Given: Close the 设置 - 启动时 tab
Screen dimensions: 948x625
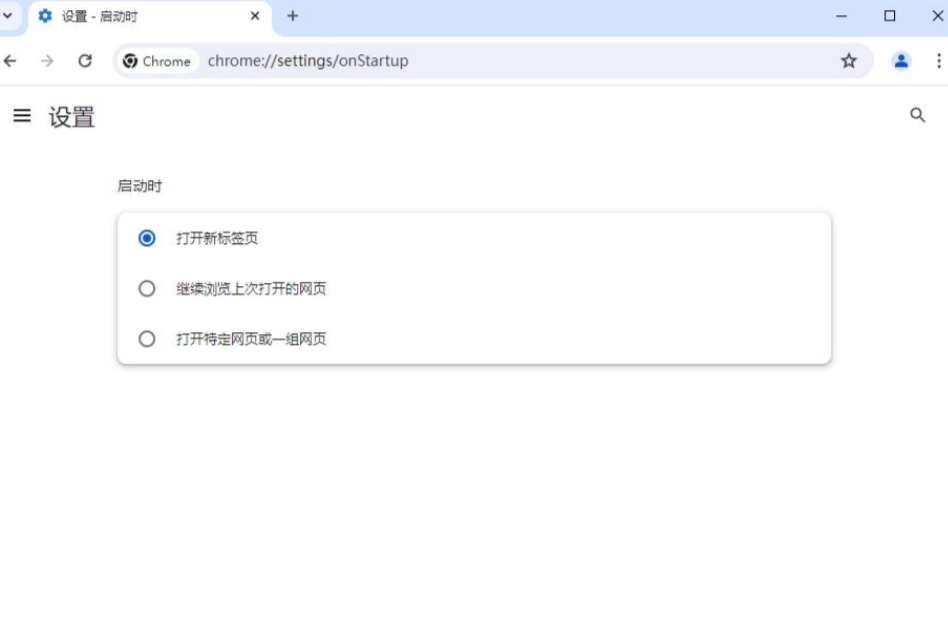Looking at the screenshot, I should tap(255, 16).
